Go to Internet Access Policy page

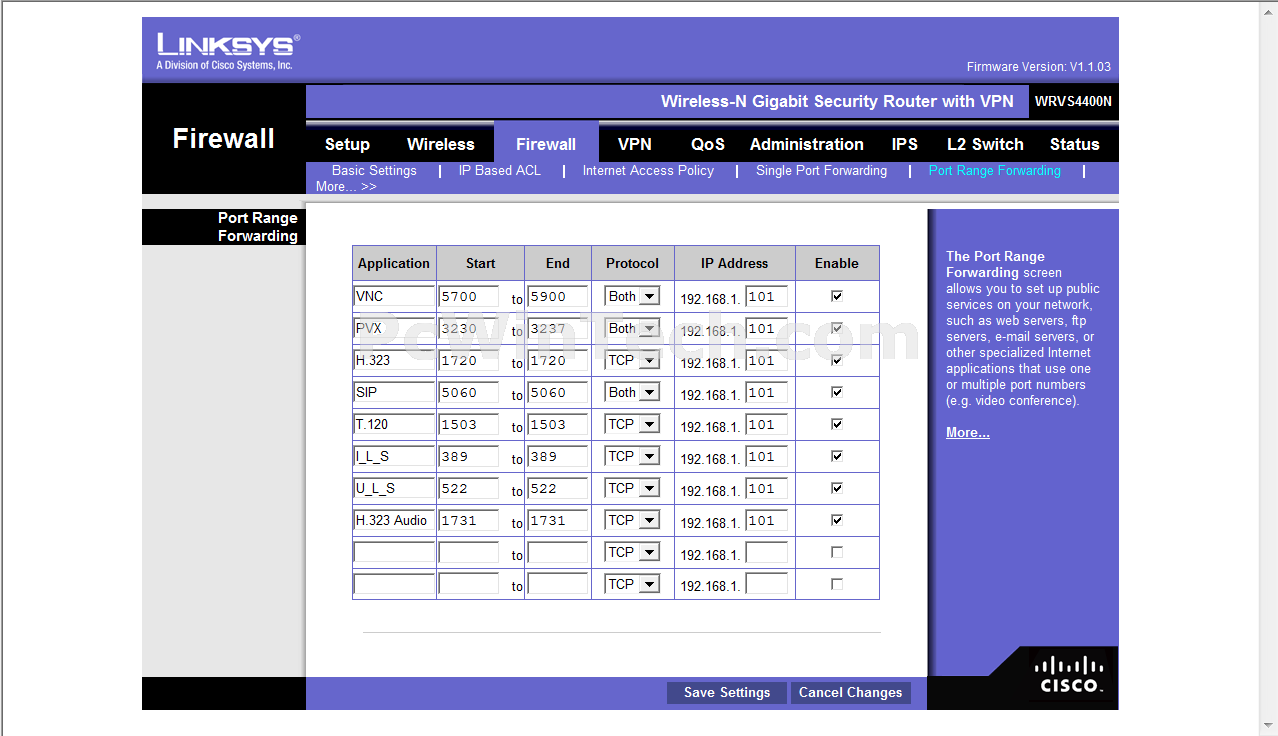click(648, 171)
